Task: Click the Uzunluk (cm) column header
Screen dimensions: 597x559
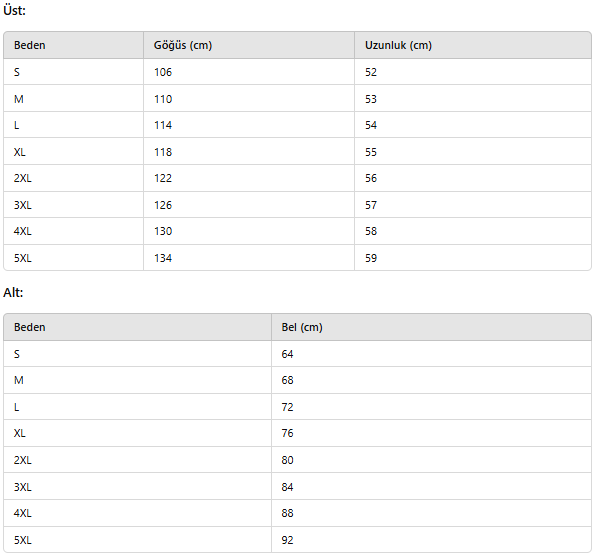Action: [x=472, y=45]
